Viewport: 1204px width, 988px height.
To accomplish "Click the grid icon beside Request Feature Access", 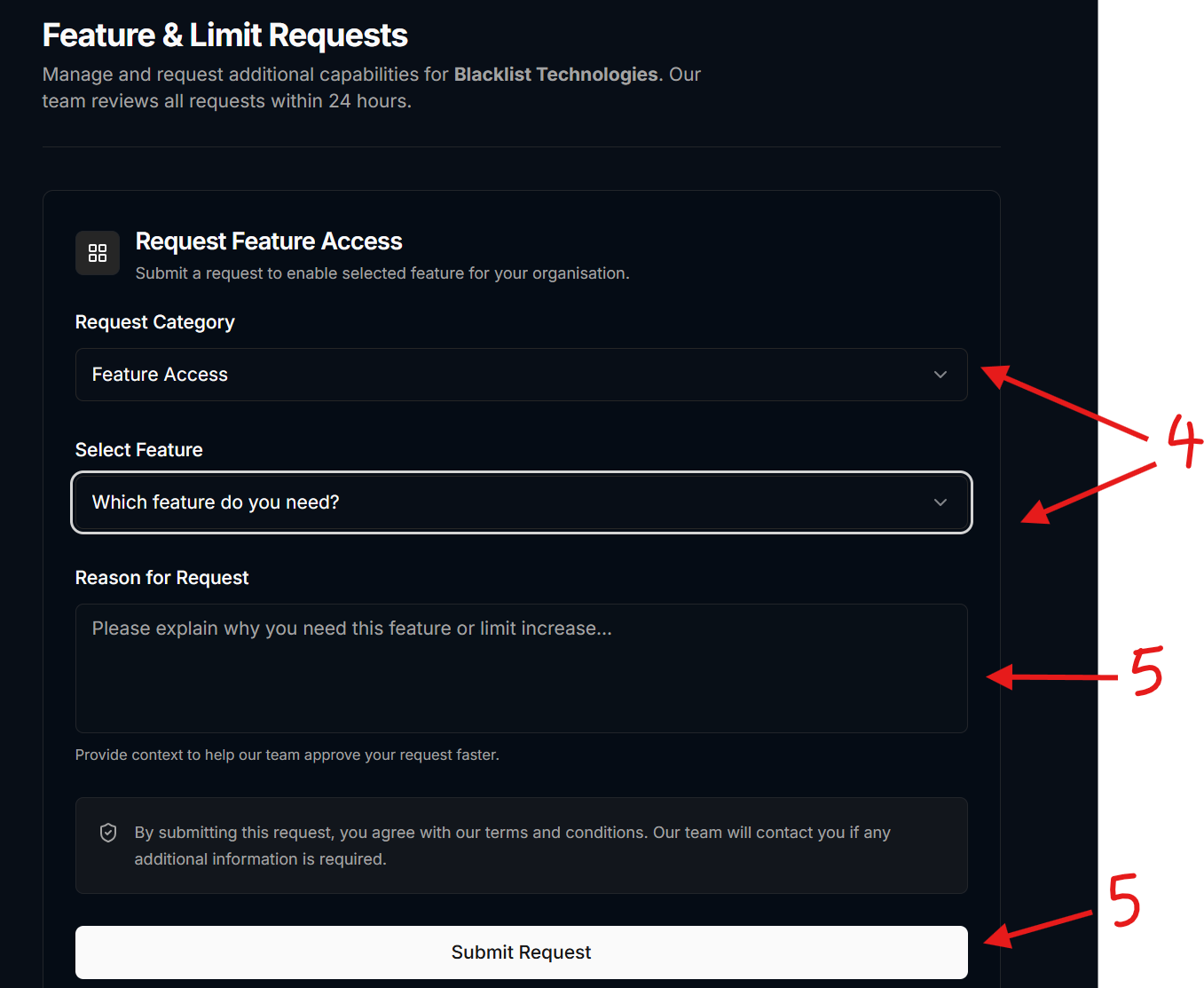I will tap(98, 253).
